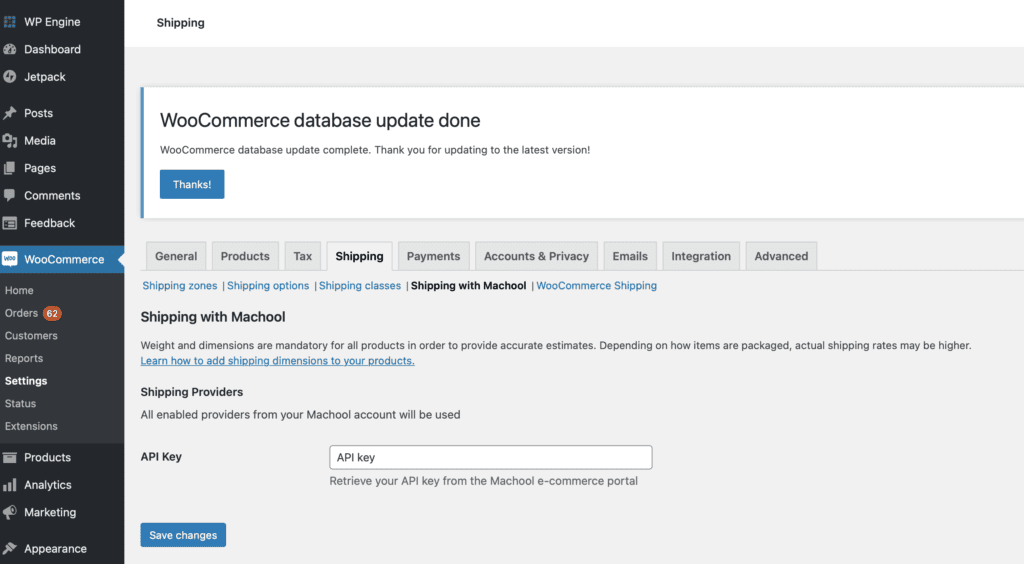Open the Shipping zones link

[180, 285]
